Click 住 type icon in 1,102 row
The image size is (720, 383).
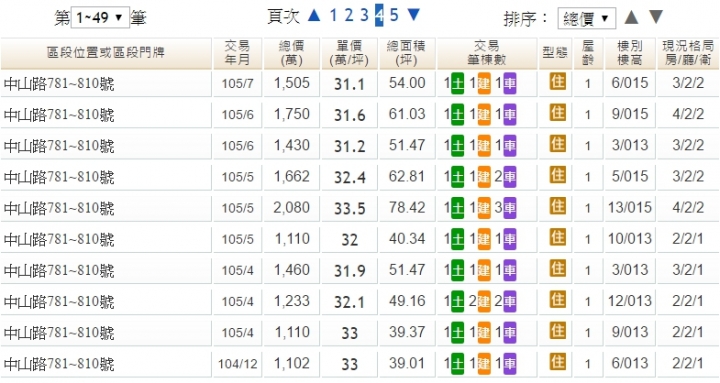[557, 362]
